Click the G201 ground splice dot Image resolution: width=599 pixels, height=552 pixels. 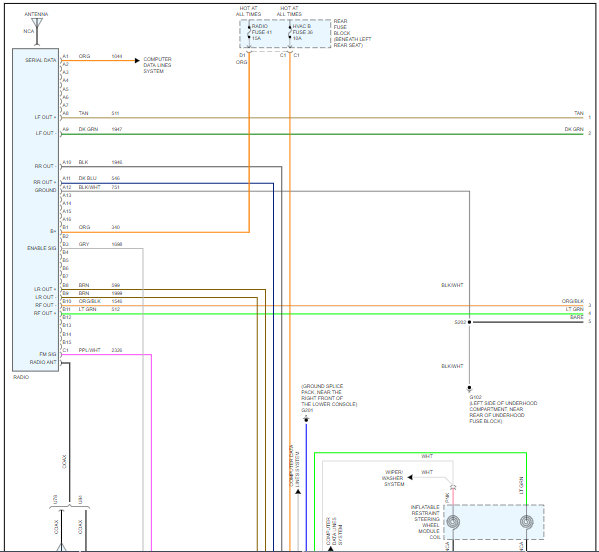point(306,419)
